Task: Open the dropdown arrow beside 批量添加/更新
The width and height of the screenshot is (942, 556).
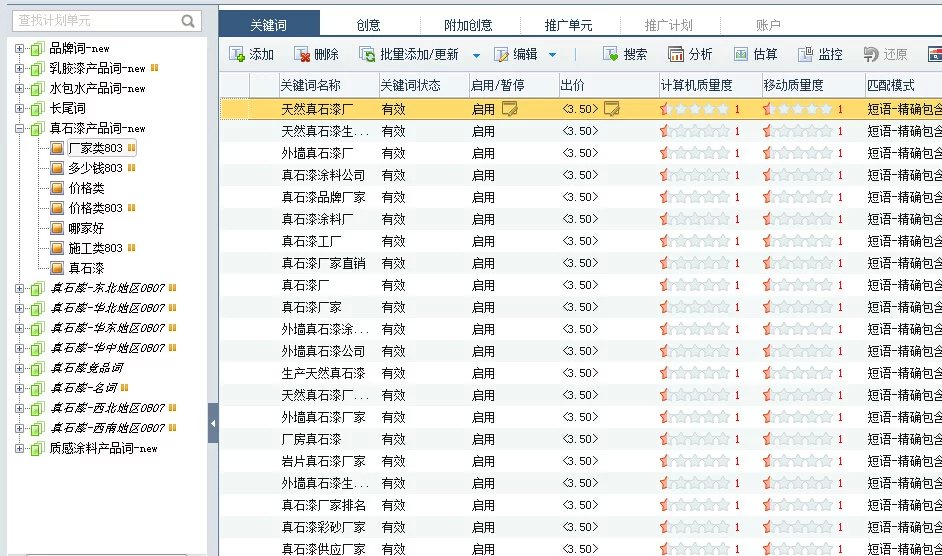Action: pyautogui.click(x=476, y=55)
